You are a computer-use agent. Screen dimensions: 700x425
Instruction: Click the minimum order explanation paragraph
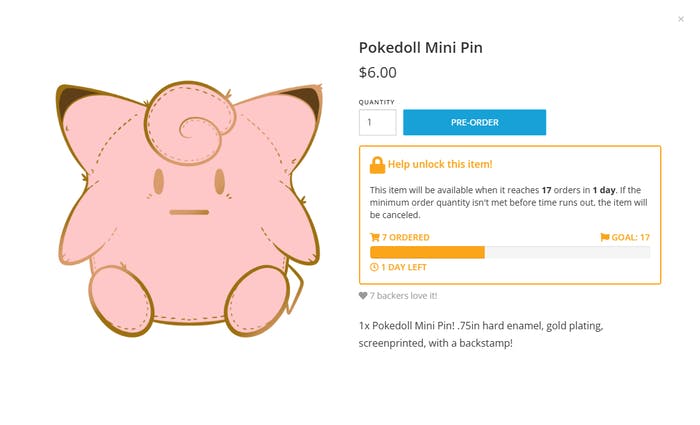(508, 202)
